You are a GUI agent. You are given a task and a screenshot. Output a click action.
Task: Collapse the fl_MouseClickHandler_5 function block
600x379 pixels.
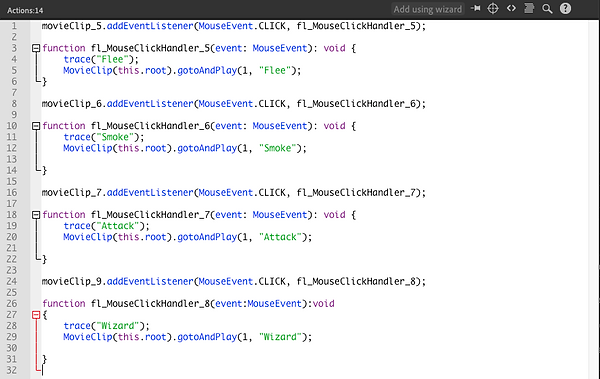[x=36, y=48]
